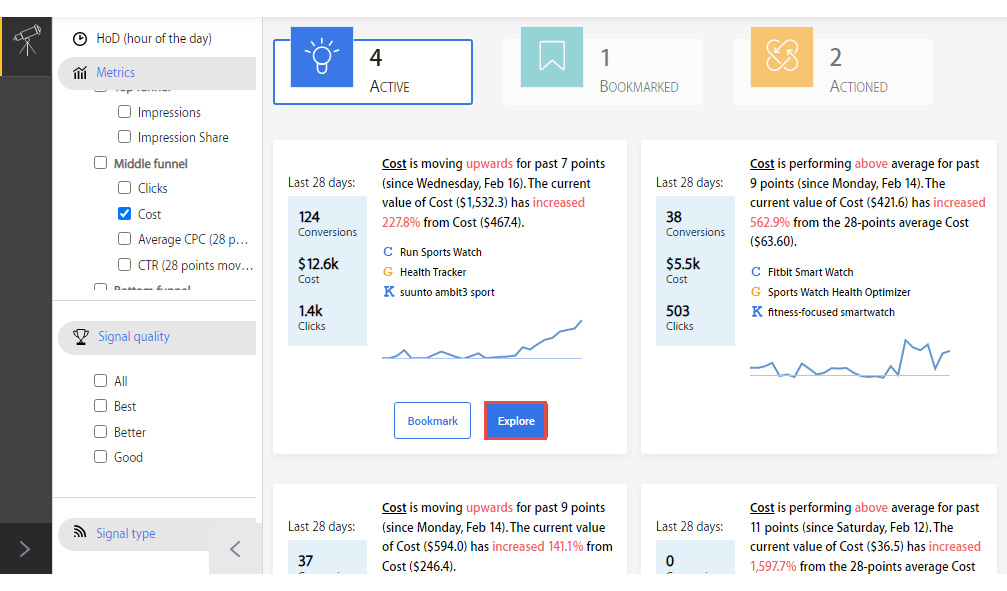Click ad group icon beside Sports Watch Health Optimizer
The image size is (1007, 591).
[x=756, y=292]
